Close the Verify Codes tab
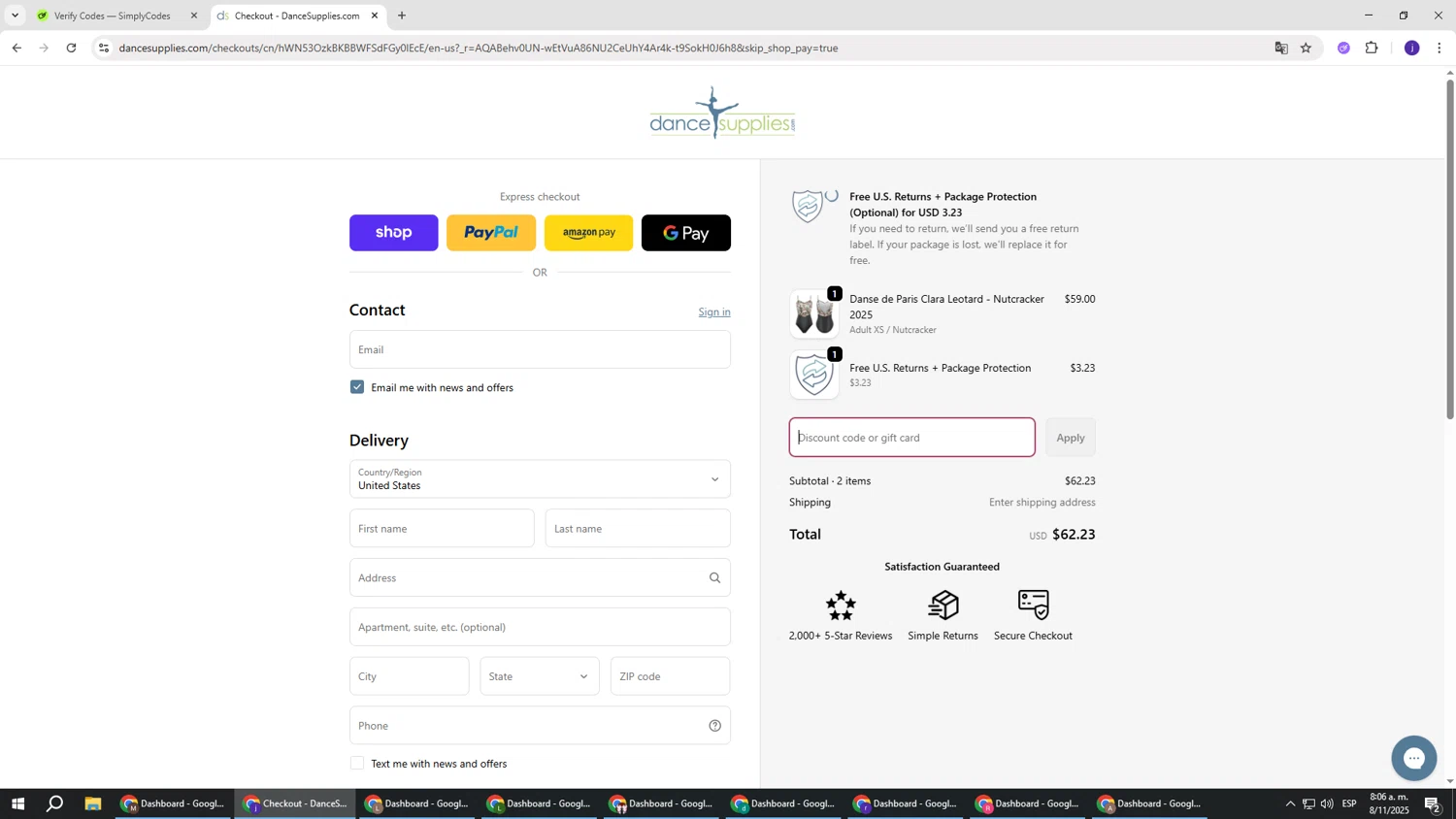 click(194, 16)
